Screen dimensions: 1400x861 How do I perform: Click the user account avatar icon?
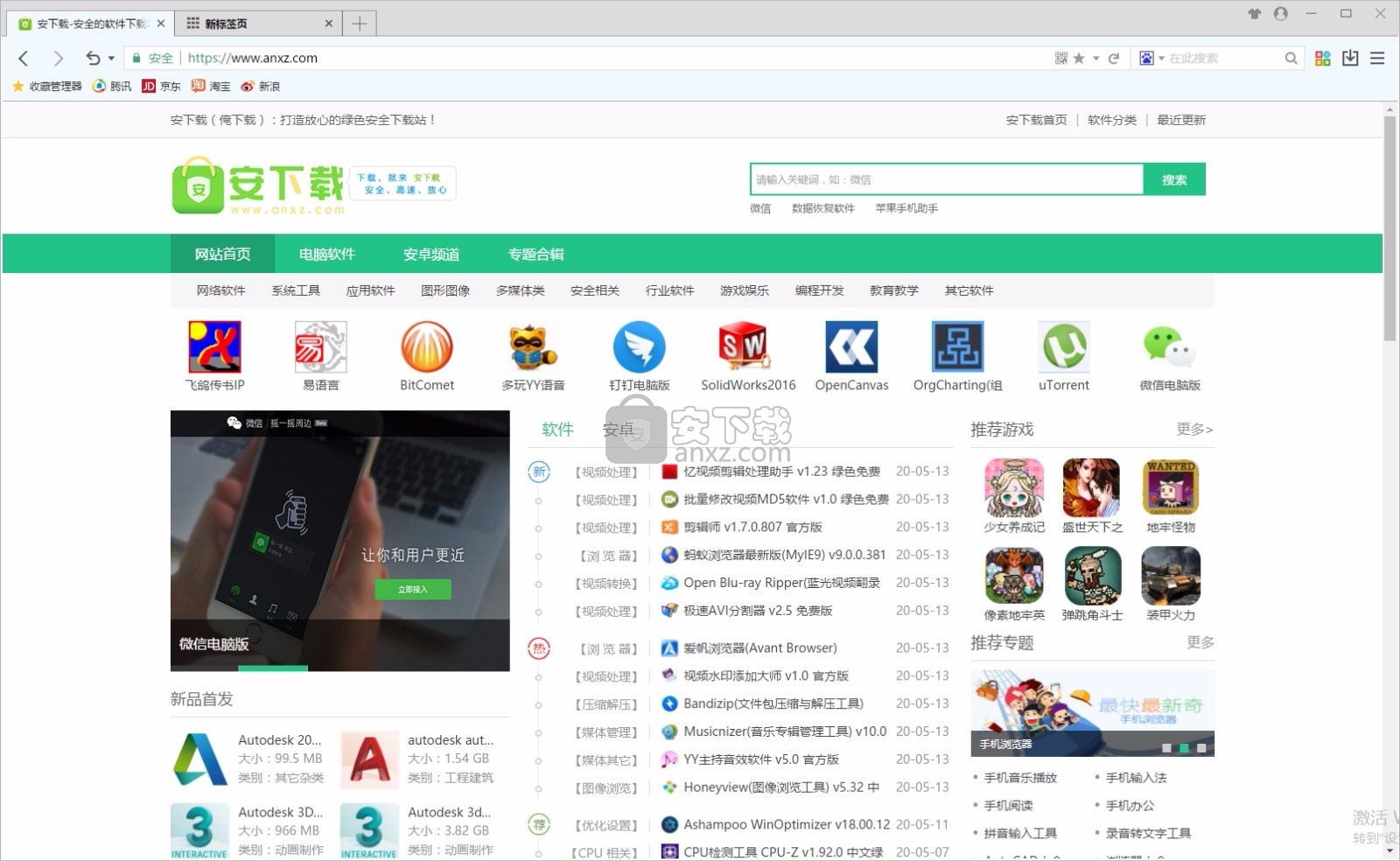(x=1281, y=14)
